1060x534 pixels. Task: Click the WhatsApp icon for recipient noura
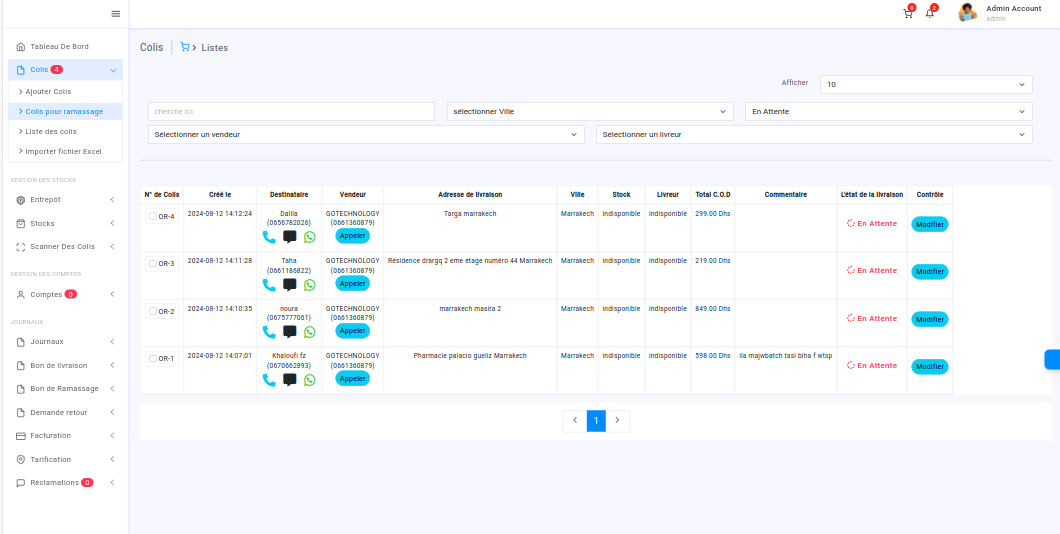[309, 332]
